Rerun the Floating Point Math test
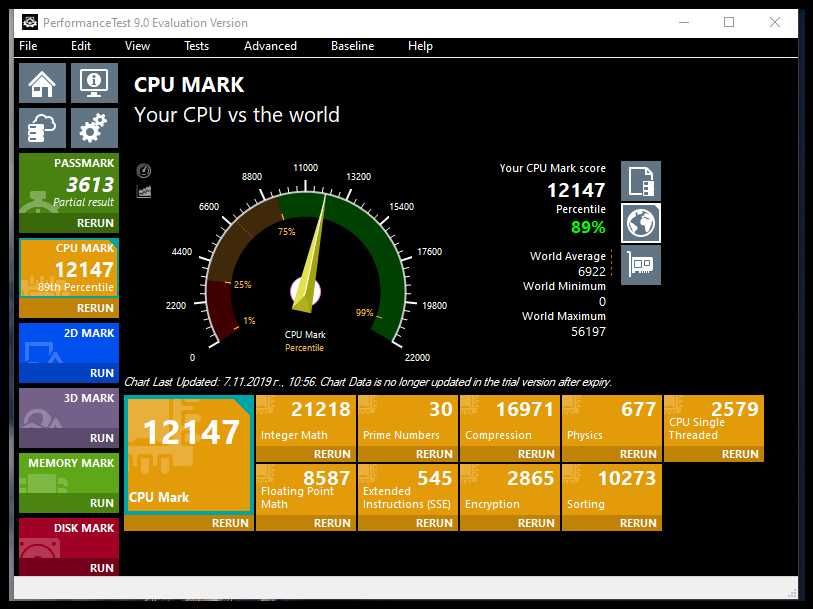The width and height of the screenshot is (813, 609). [x=306, y=523]
